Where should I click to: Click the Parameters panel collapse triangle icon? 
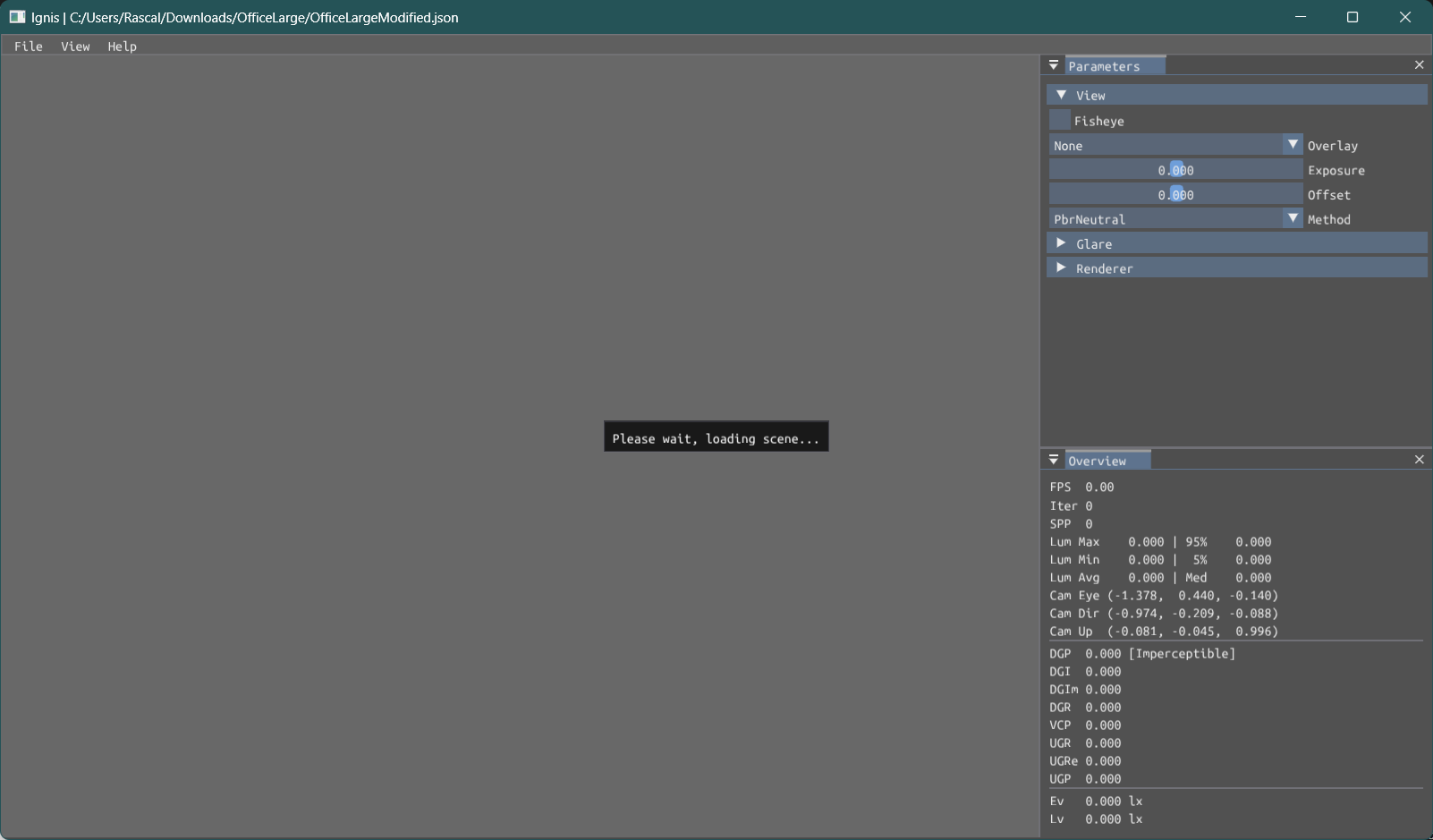(1054, 65)
